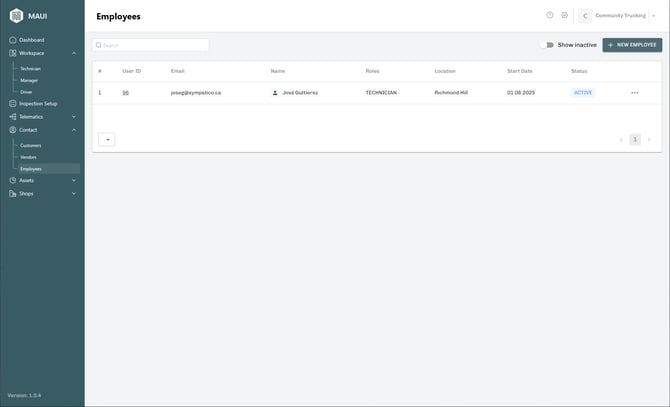670x407 pixels.
Task: Expand the Telematics section chevron
Action: [73, 117]
